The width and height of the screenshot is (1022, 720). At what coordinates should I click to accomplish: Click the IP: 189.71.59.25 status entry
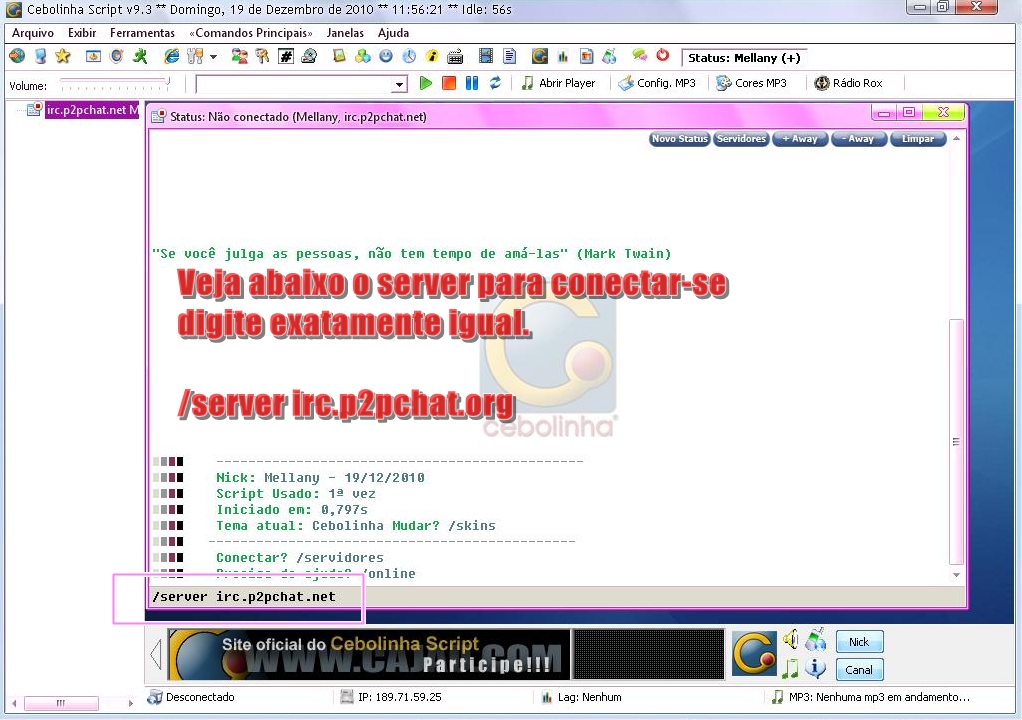tap(391, 697)
